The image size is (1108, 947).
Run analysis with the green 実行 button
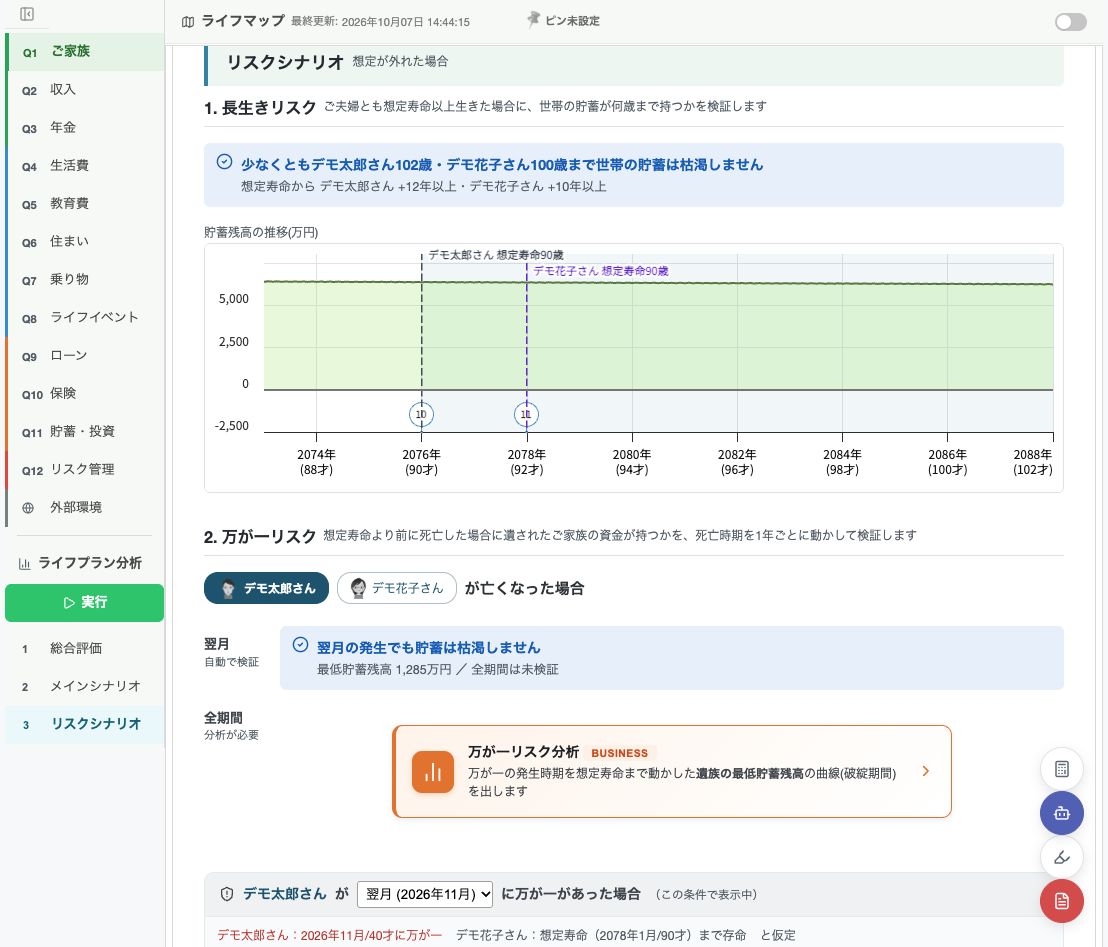[x=84, y=603]
